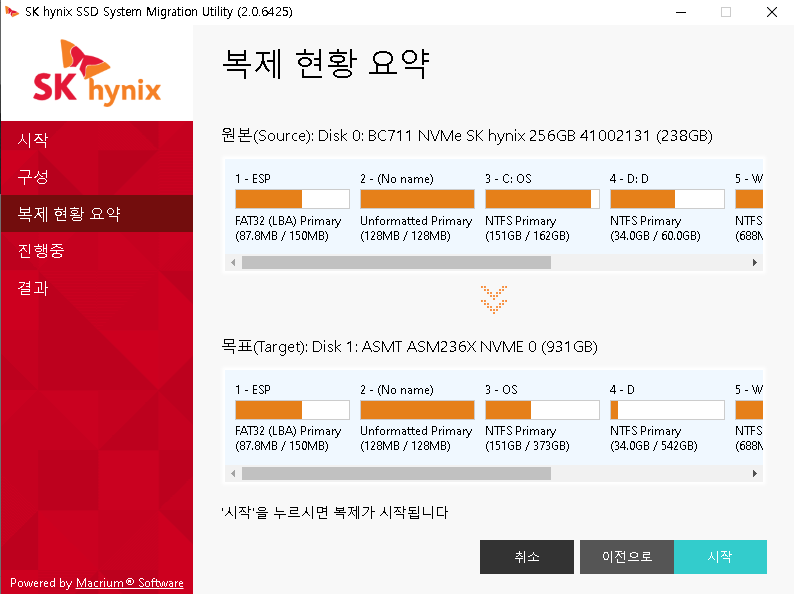
Task: Select target partition 3 - OS usage bar
Action: click(x=542, y=410)
